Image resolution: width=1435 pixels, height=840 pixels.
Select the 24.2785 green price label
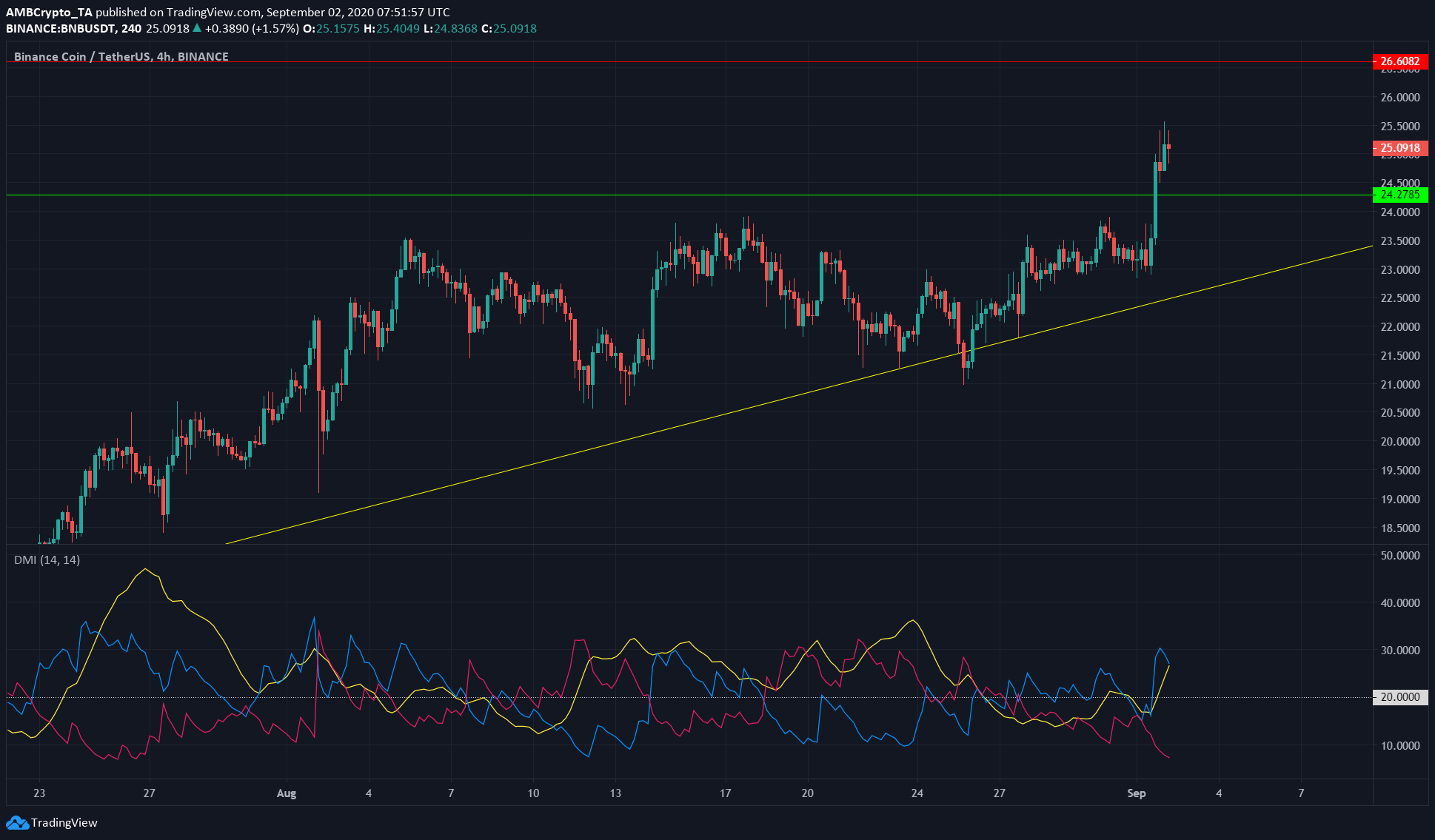[1400, 195]
